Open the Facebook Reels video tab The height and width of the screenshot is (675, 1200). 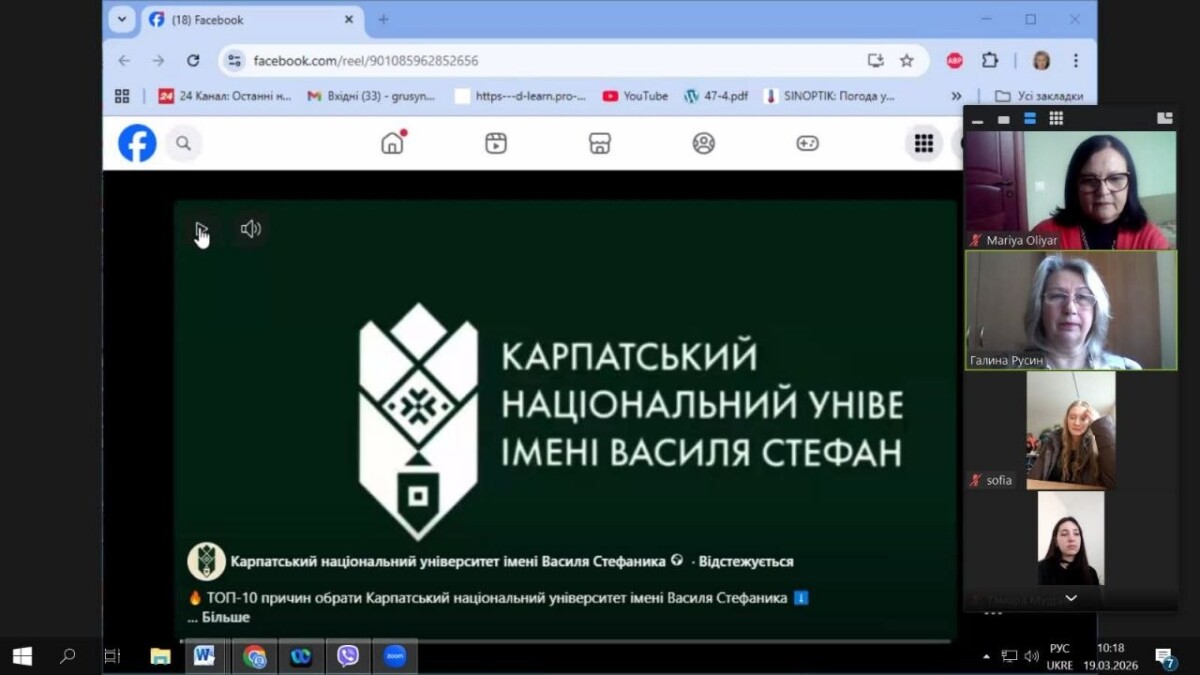tap(496, 143)
